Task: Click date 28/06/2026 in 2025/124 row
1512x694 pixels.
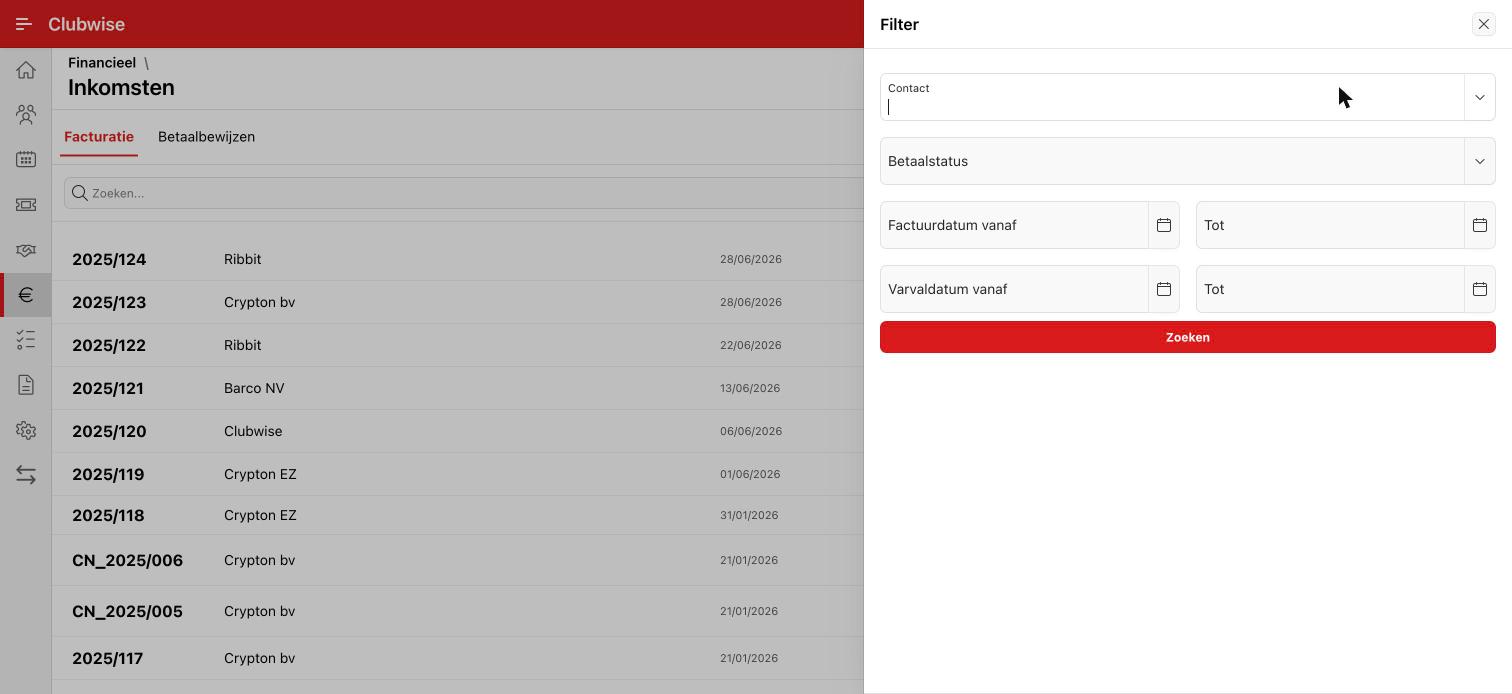Action: 751,259
